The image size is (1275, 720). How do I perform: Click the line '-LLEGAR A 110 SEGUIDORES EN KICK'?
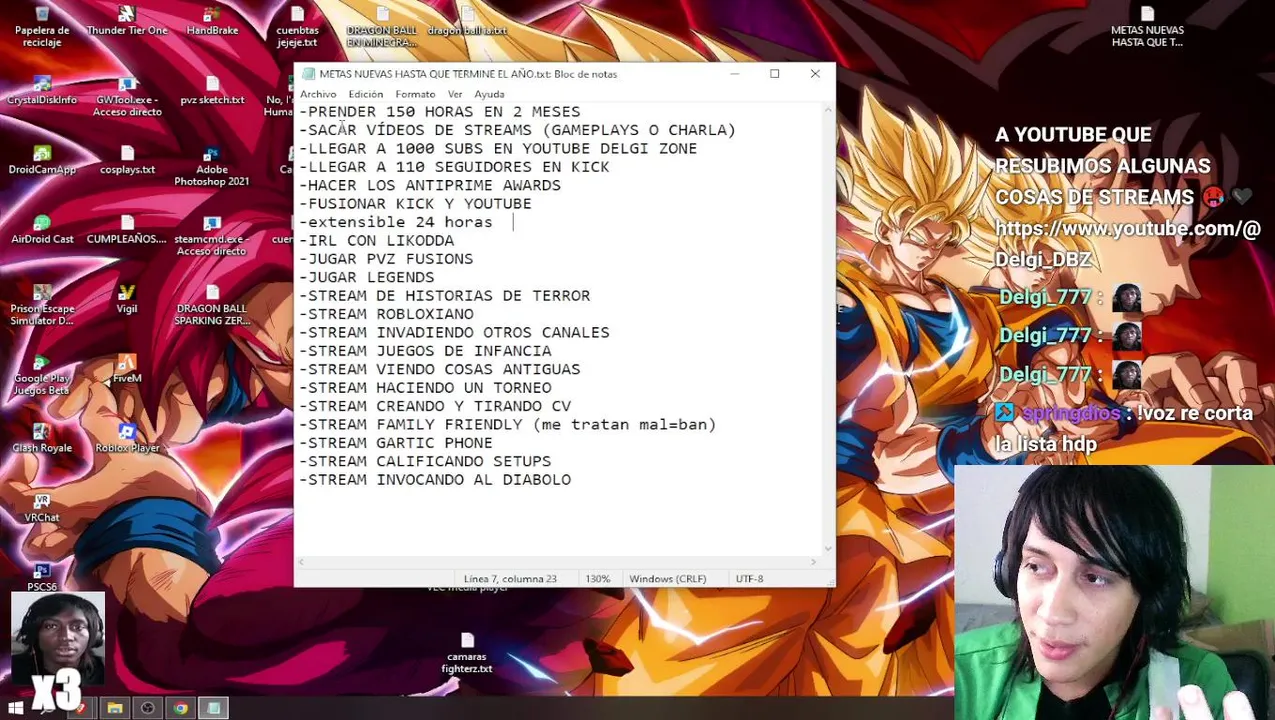coord(454,167)
